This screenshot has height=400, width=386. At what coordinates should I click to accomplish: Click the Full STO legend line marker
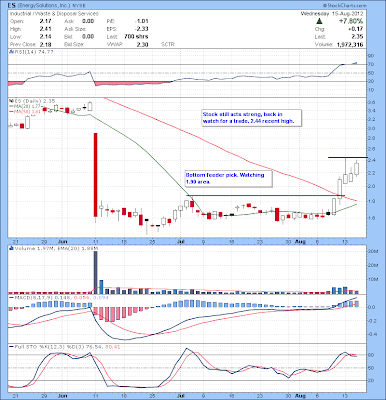[11, 347]
